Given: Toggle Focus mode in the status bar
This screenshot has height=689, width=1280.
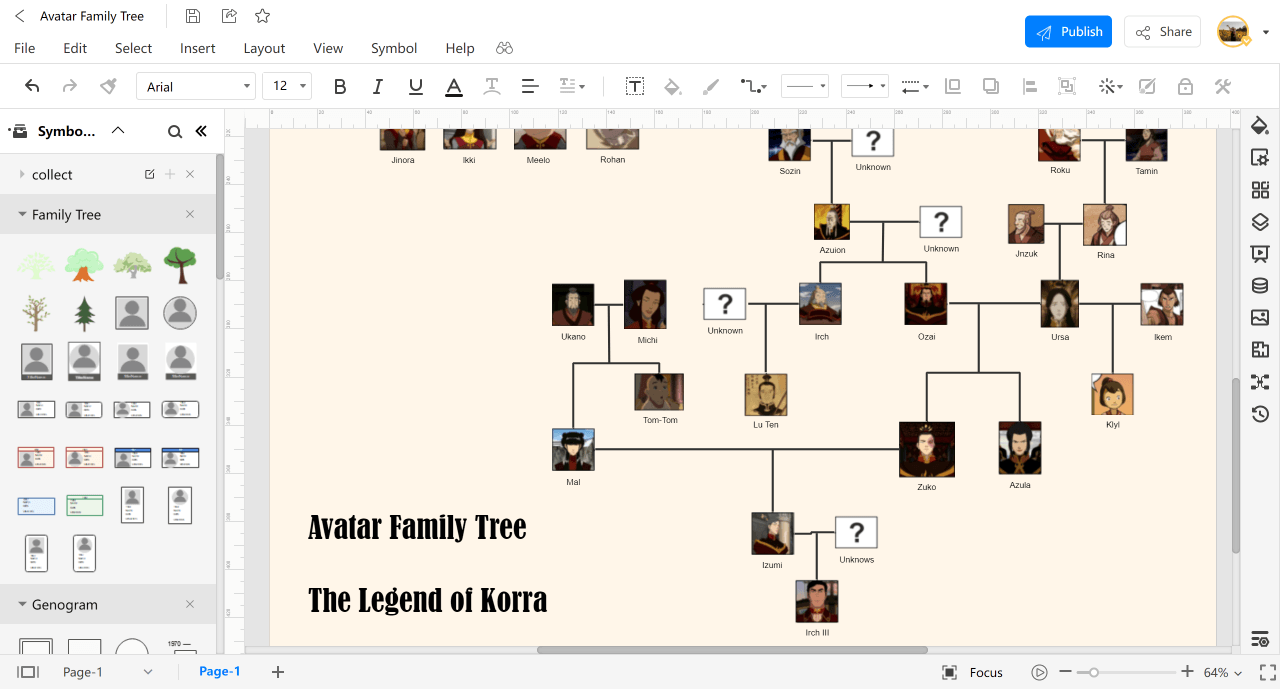Looking at the screenshot, I should (x=973, y=672).
